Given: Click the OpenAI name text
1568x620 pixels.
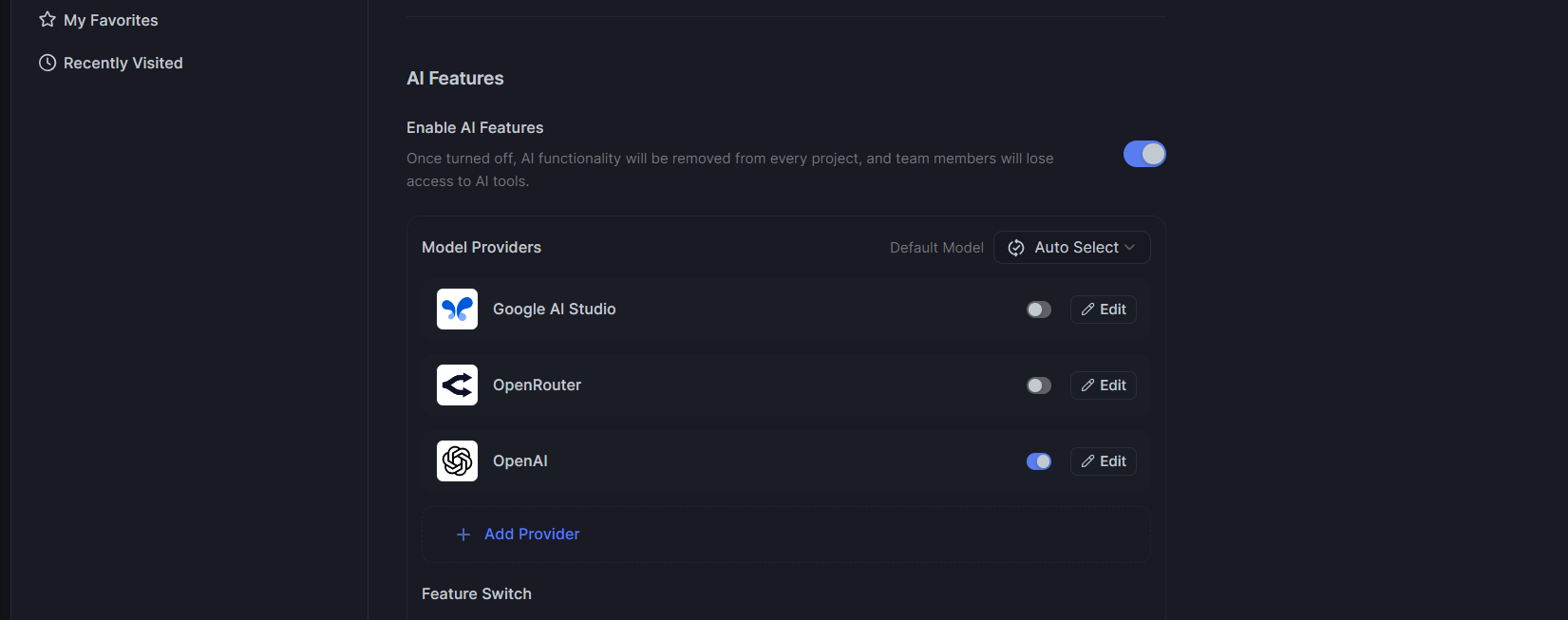Looking at the screenshot, I should click(x=520, y=460).
